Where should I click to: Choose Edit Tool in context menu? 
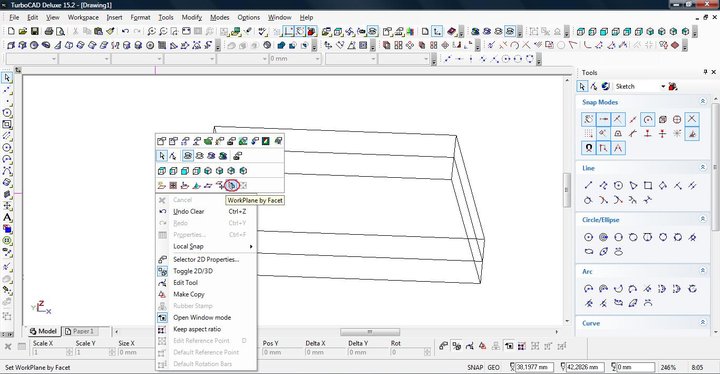pyautogui.click(x=206, y=283)
